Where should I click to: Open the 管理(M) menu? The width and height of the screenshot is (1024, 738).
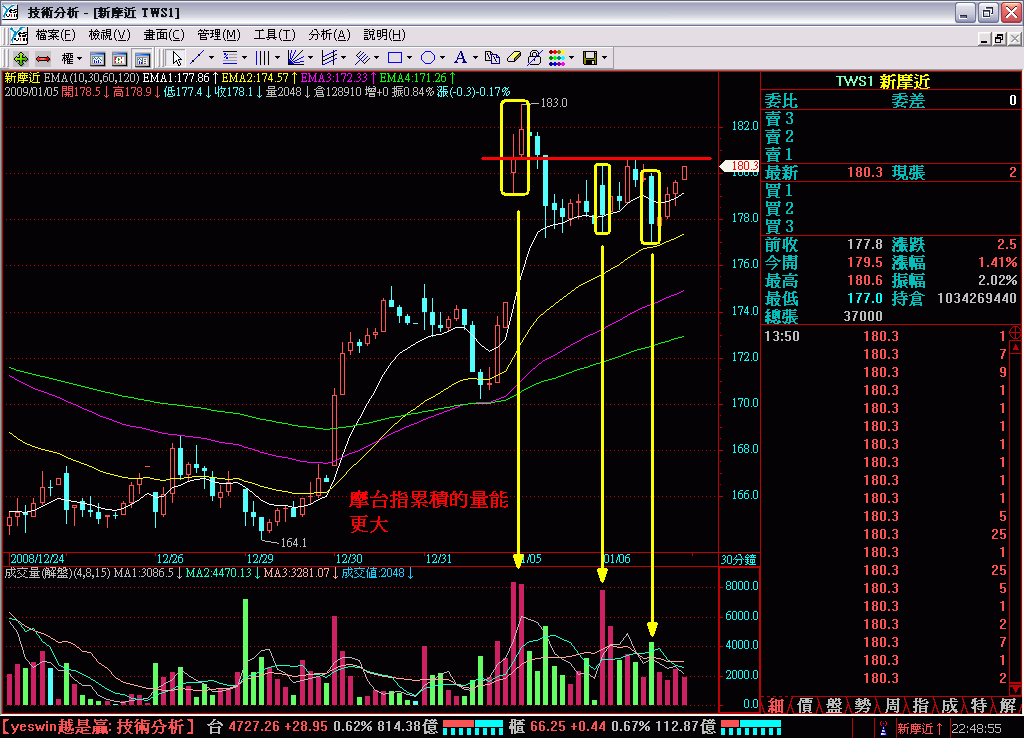point(219,35)
